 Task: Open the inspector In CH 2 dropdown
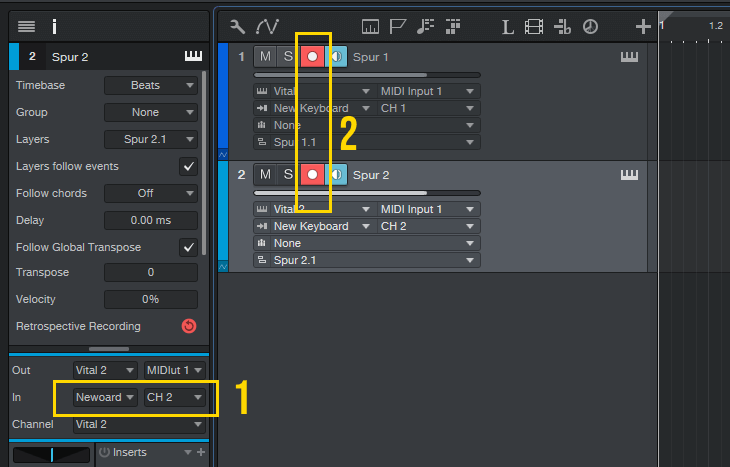(175, 397)
